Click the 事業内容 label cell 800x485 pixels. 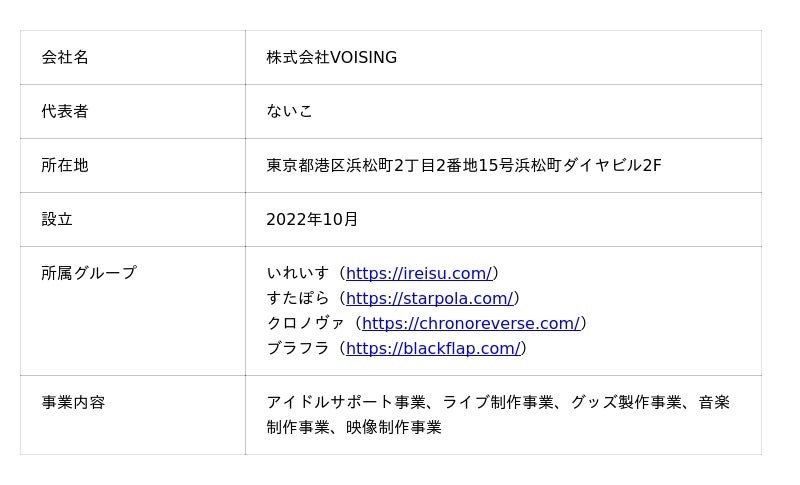(x=133, y=415)
